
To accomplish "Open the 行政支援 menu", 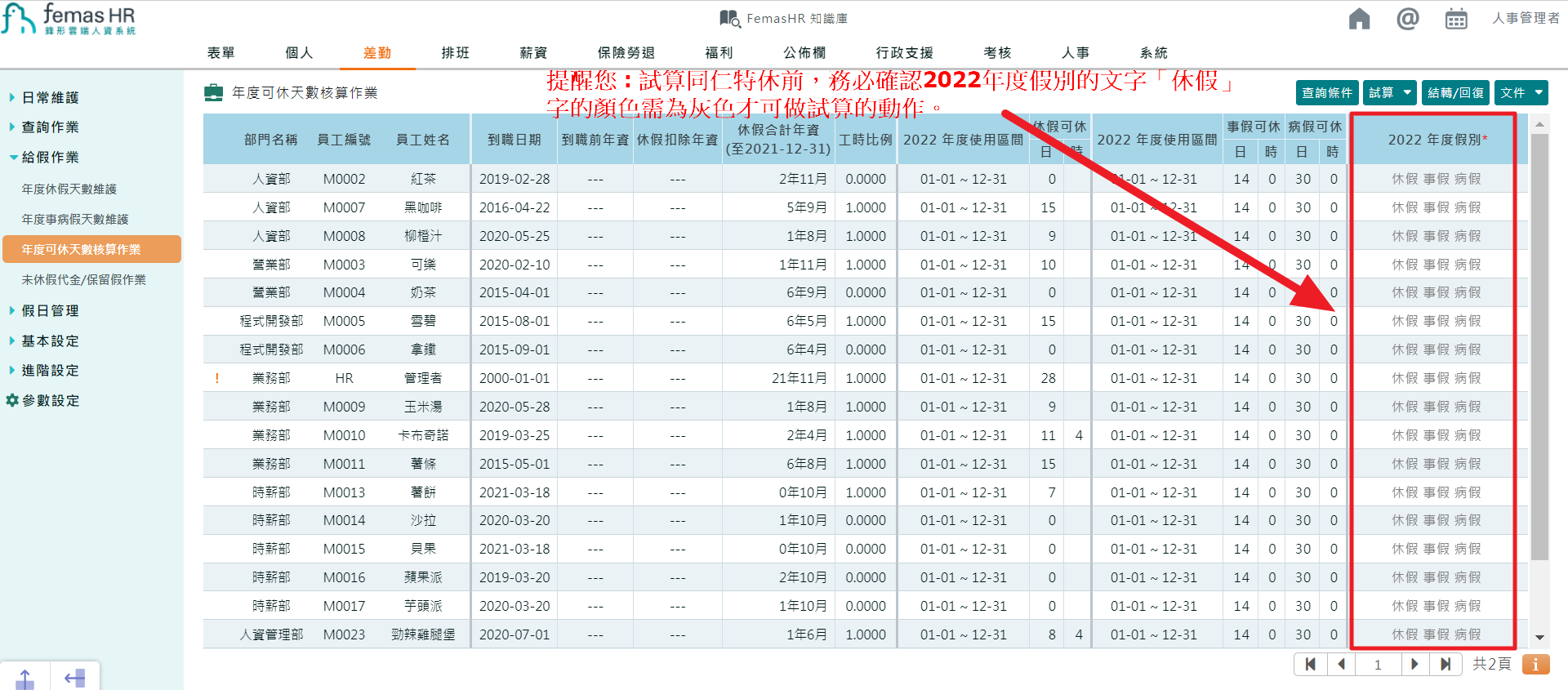I will [x=904, y=52].
